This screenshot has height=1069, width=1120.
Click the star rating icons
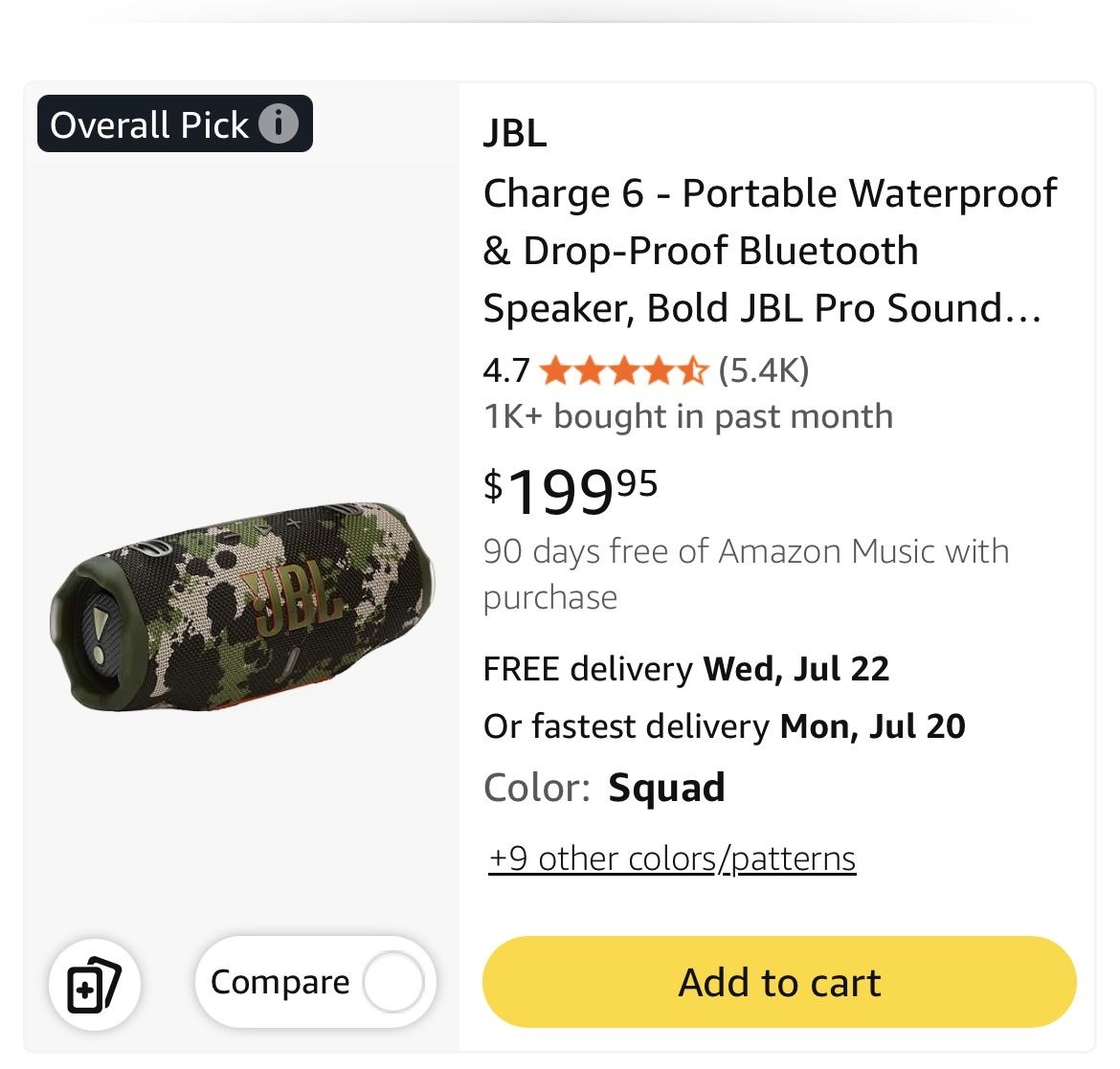coord(623,371)
